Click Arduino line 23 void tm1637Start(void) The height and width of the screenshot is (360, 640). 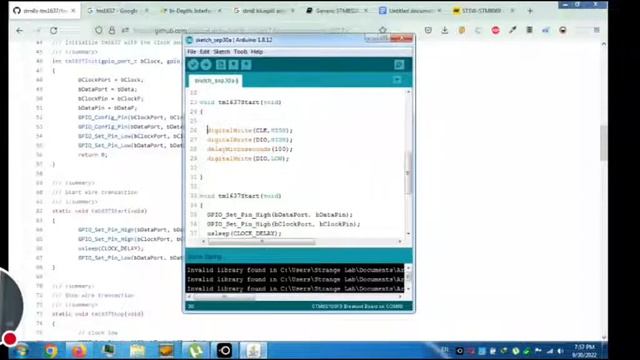point(240,102)
